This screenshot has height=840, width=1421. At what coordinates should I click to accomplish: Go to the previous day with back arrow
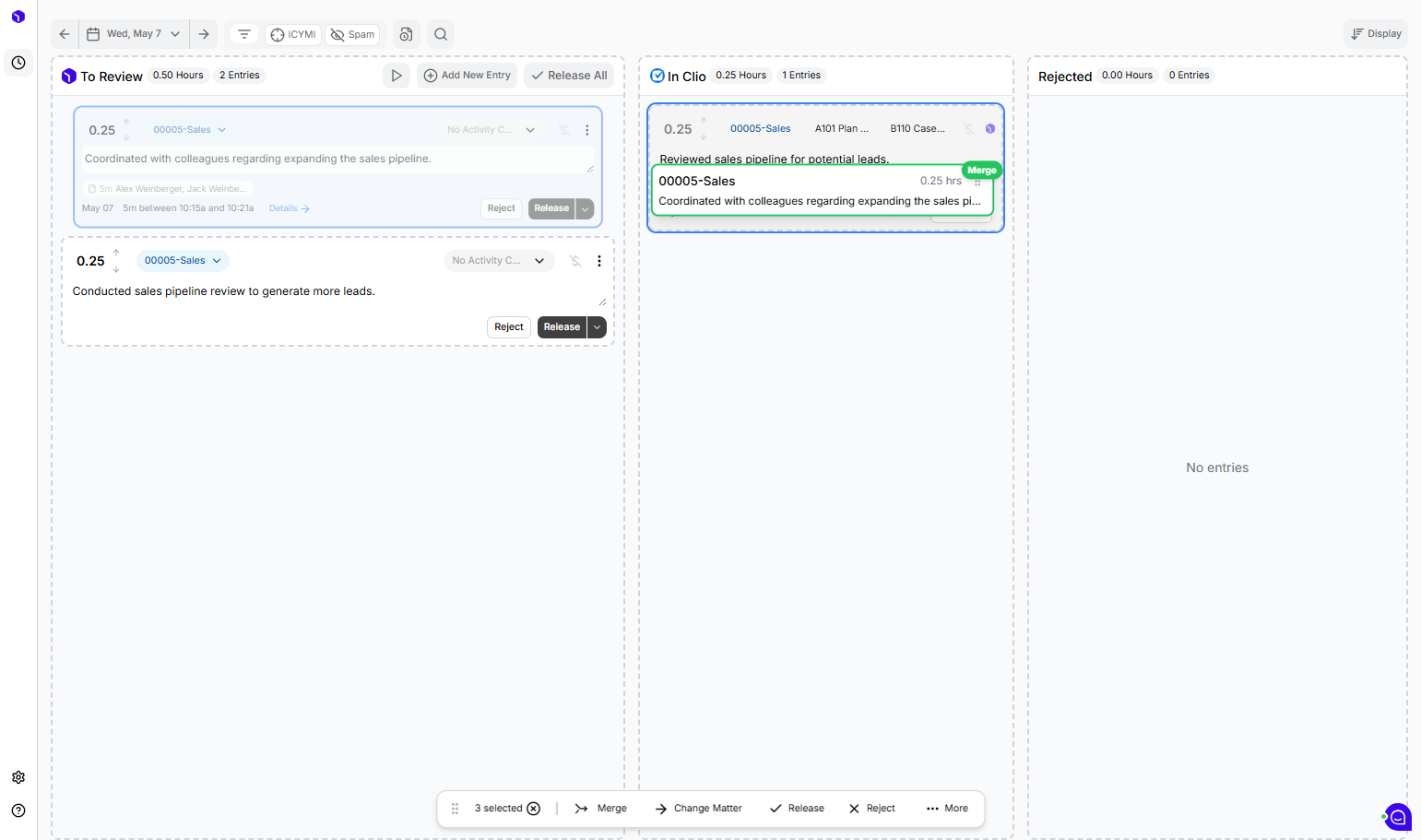point(65,34)
